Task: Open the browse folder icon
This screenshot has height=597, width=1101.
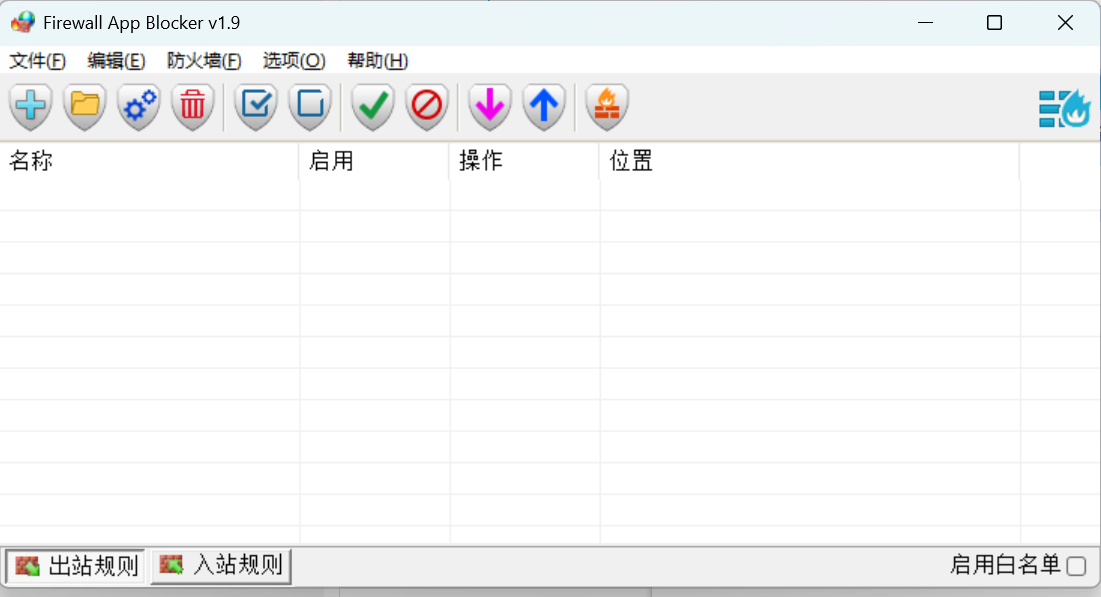Action: pyautogui.click(x=84, y=106)
